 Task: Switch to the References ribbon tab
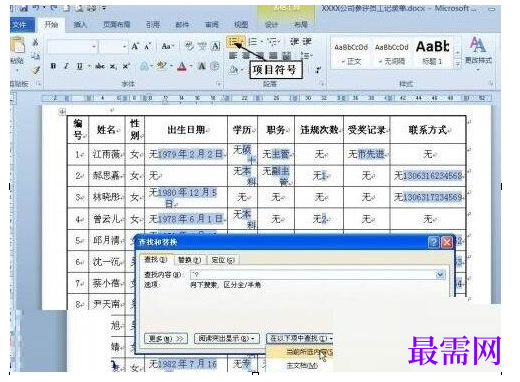(x=153, y=25)
